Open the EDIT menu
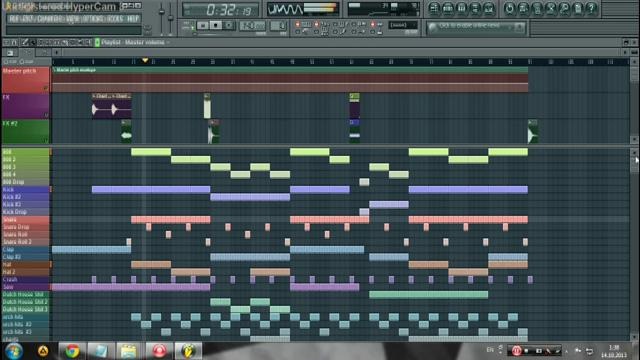The height and width of the screenshot is (360, 640). click(x=27, y=19)
